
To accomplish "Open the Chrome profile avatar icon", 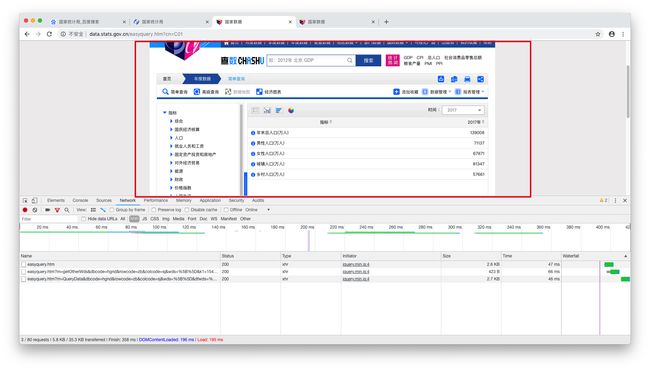I will tap(611, 34).
